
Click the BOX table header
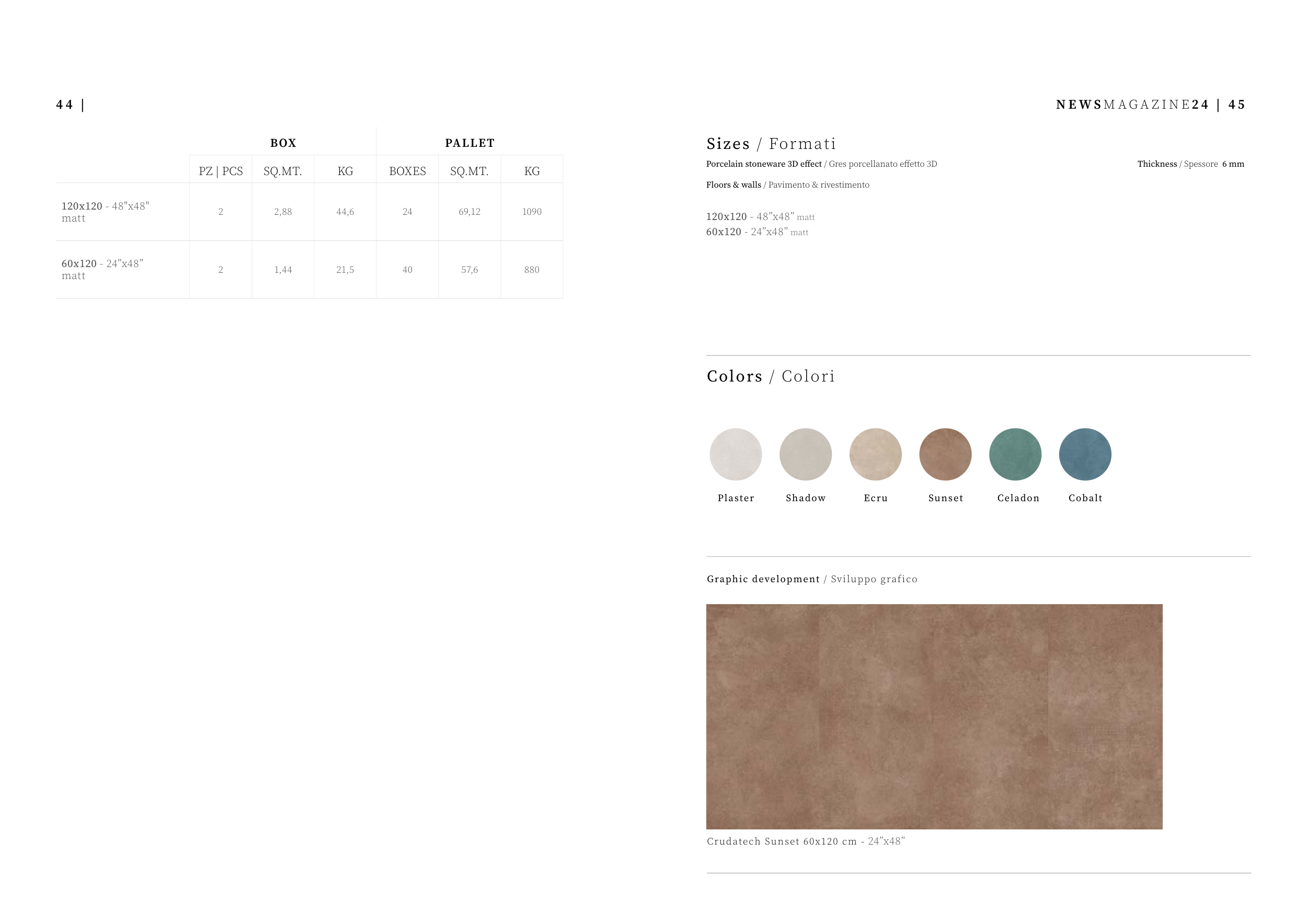pos(283,143)
